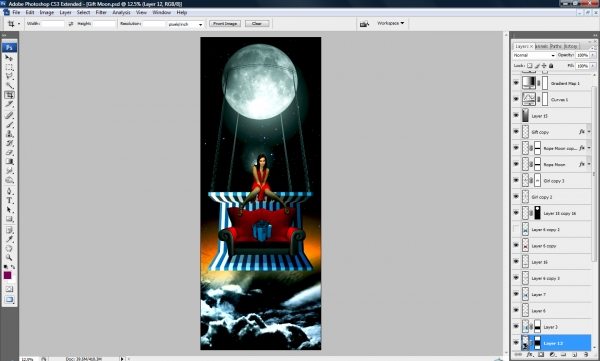
Task: Select the Rectangular Marquee tool
Action: point(9,67)
